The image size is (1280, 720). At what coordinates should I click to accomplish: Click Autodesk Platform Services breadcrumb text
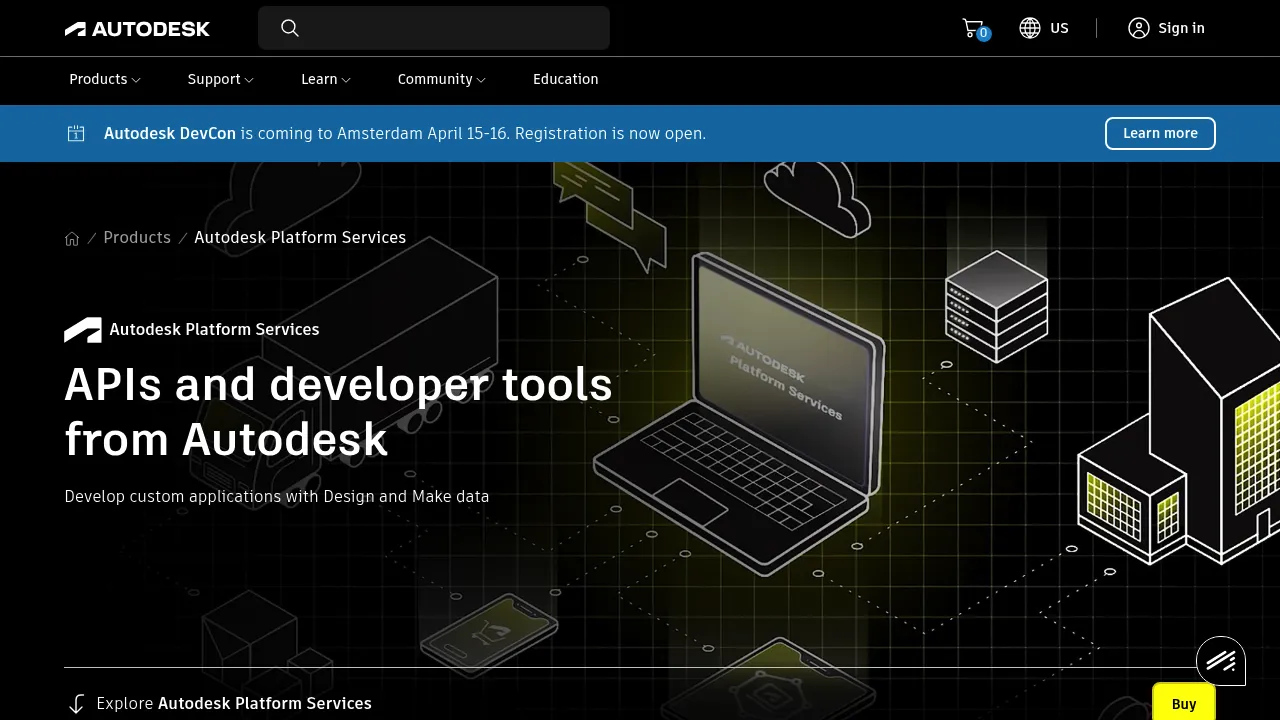coord(300,237)
